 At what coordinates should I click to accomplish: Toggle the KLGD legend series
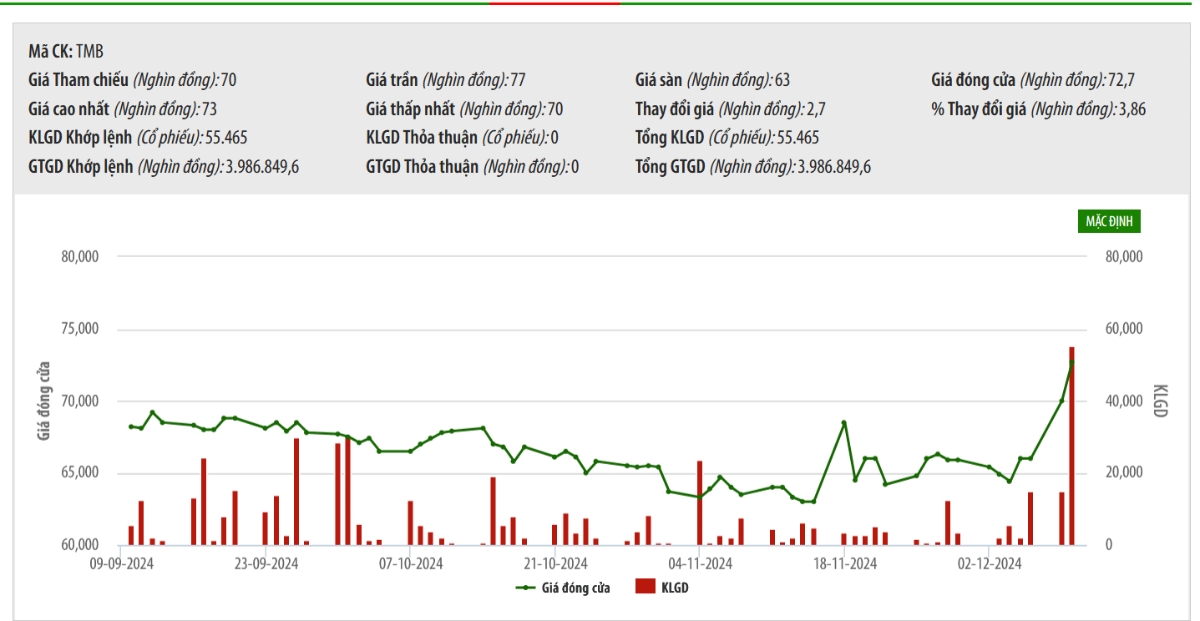click(x=674, y=588)
